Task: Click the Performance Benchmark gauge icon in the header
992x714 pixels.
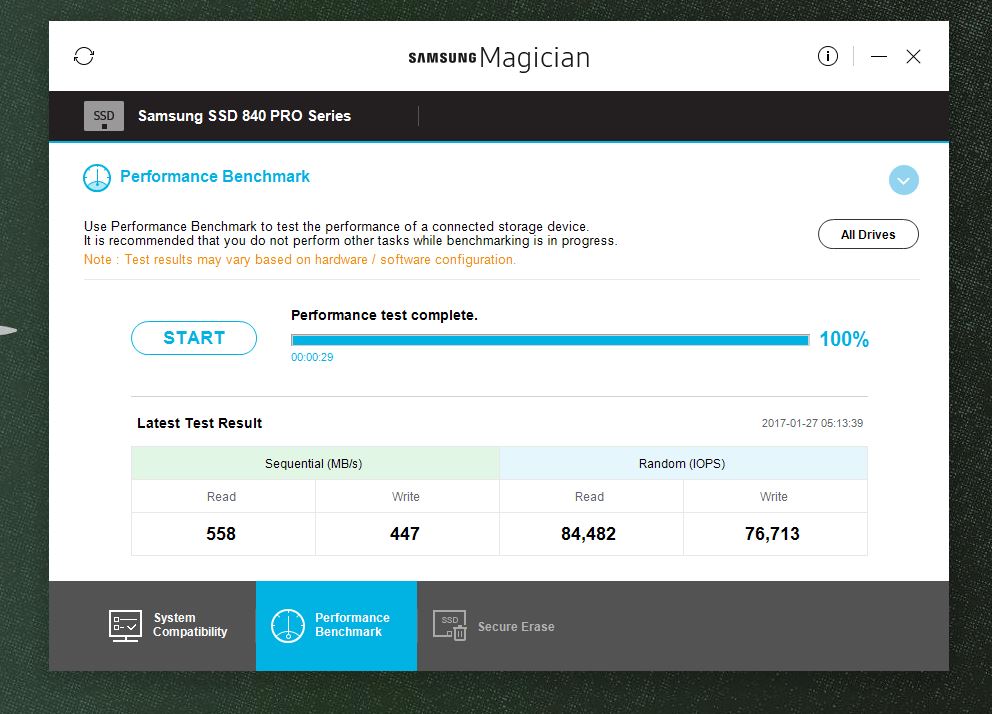Action: tap(97, 178)
